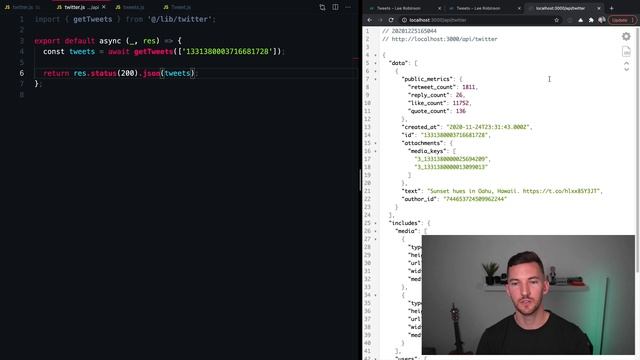Collapse the media object on line 34

point(376,295)
